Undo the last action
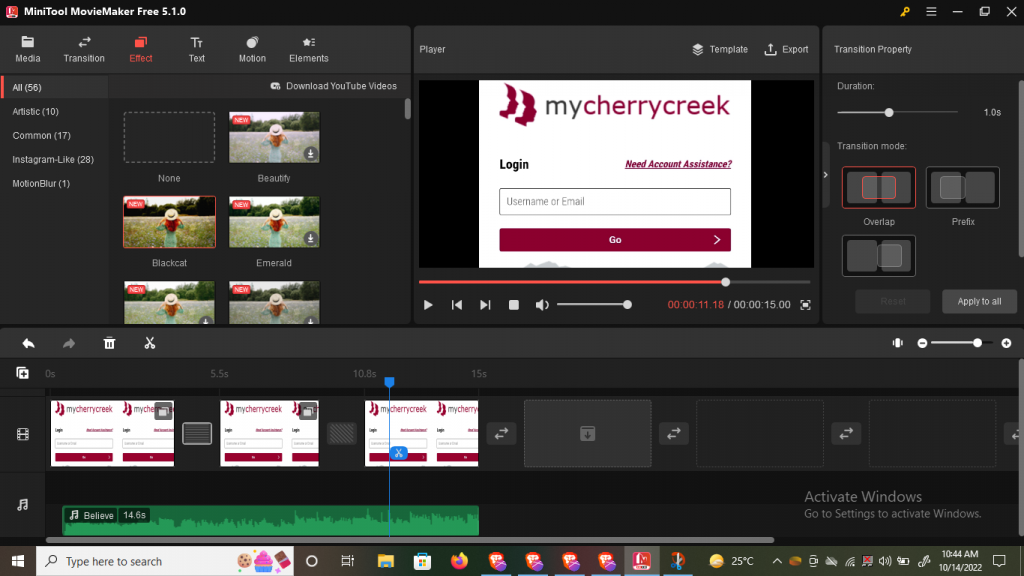 [x=28, y=344]
